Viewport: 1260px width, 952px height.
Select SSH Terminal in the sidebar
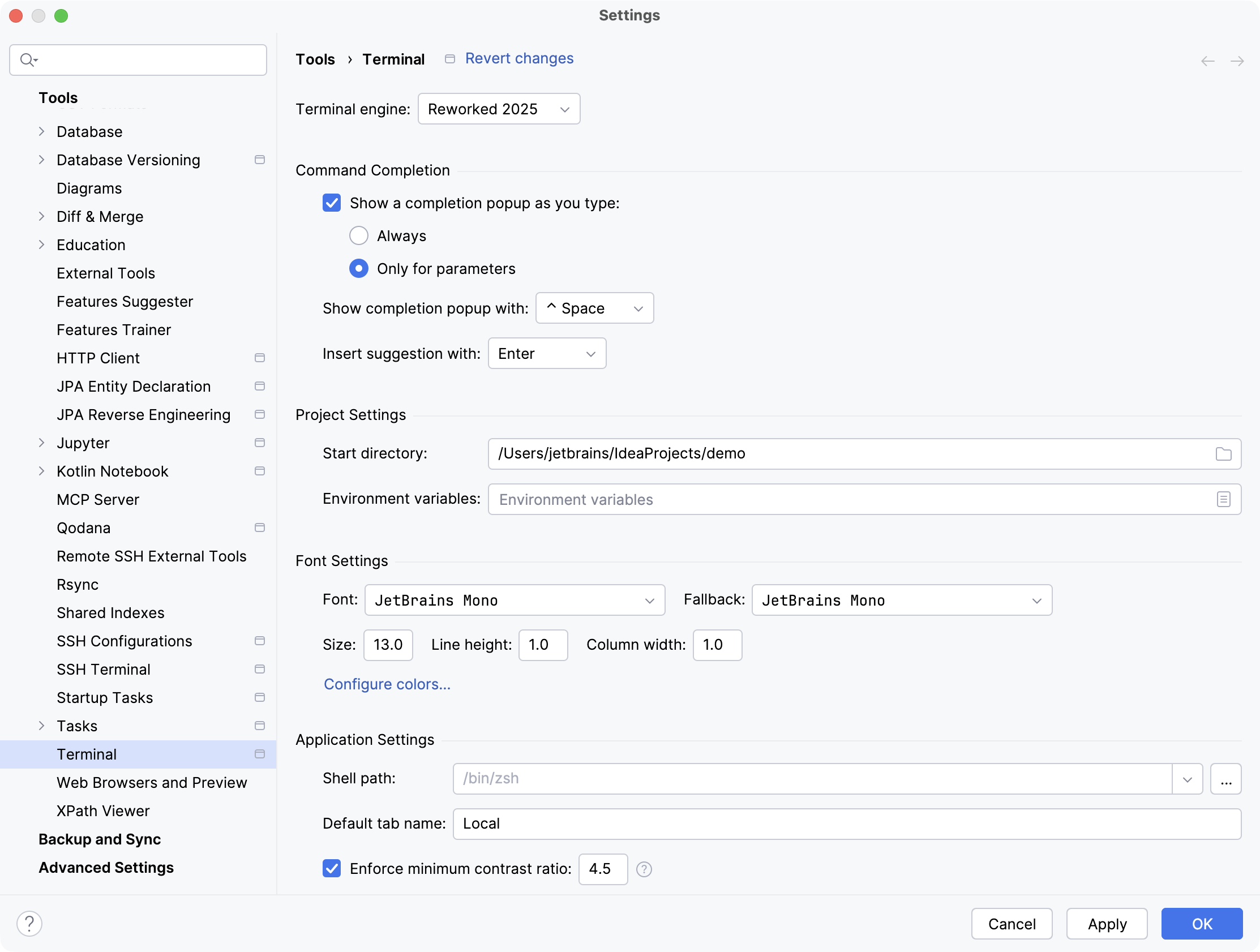coord(103,669)
